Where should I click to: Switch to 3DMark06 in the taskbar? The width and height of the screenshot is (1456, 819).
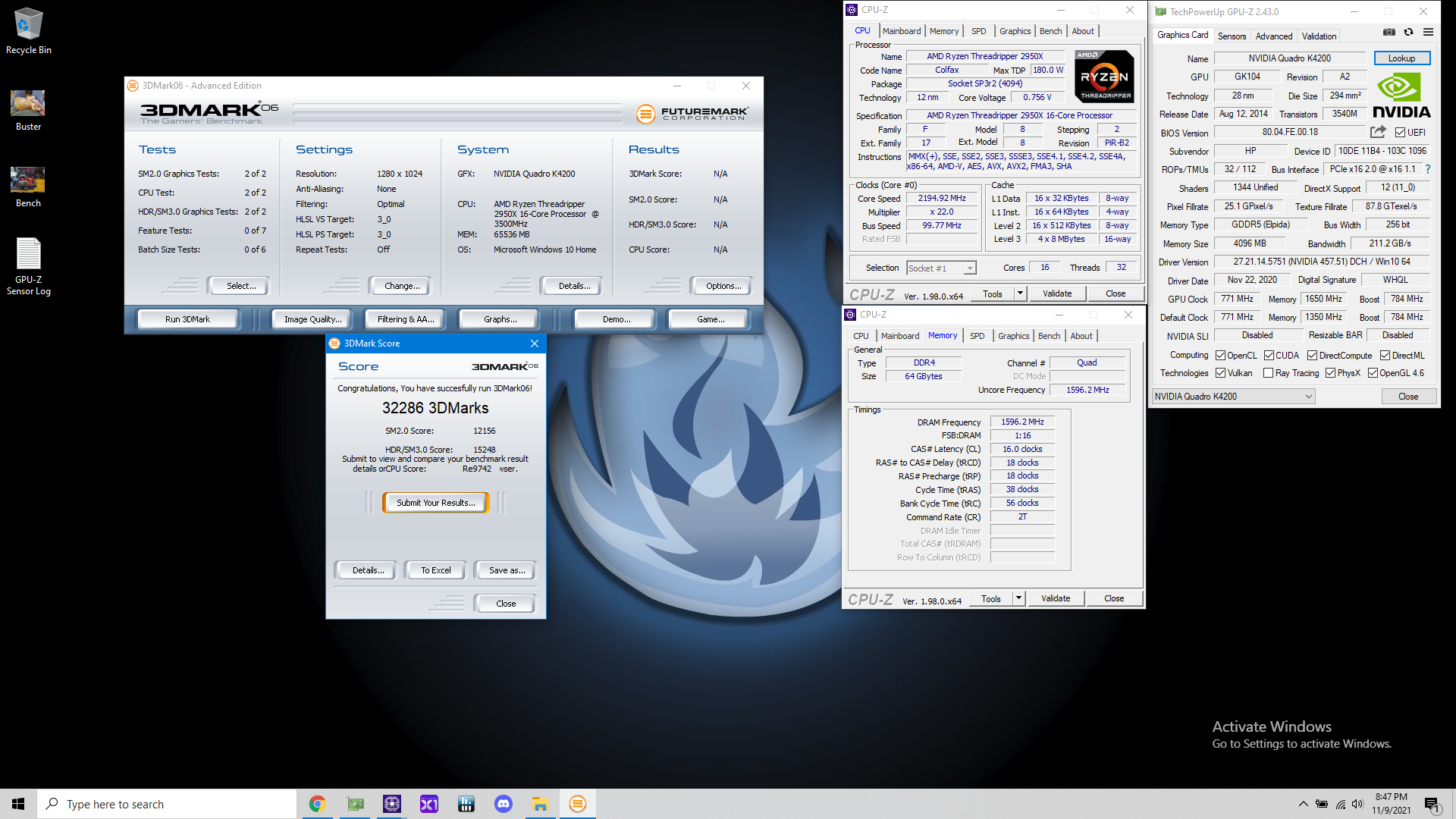coord(578,804)
